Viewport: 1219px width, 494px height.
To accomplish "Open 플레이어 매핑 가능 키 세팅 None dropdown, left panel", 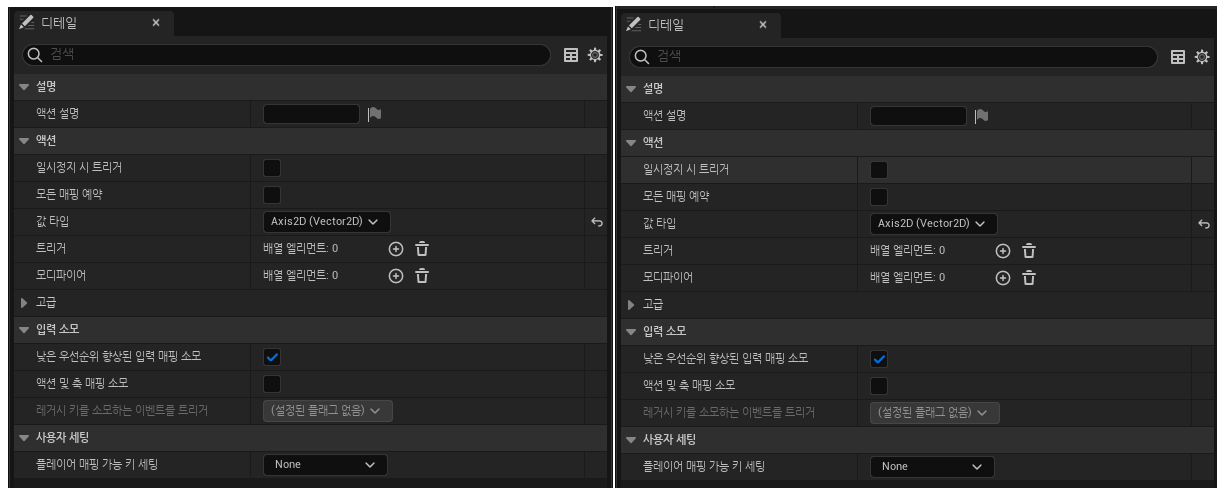I will point(325,464).
